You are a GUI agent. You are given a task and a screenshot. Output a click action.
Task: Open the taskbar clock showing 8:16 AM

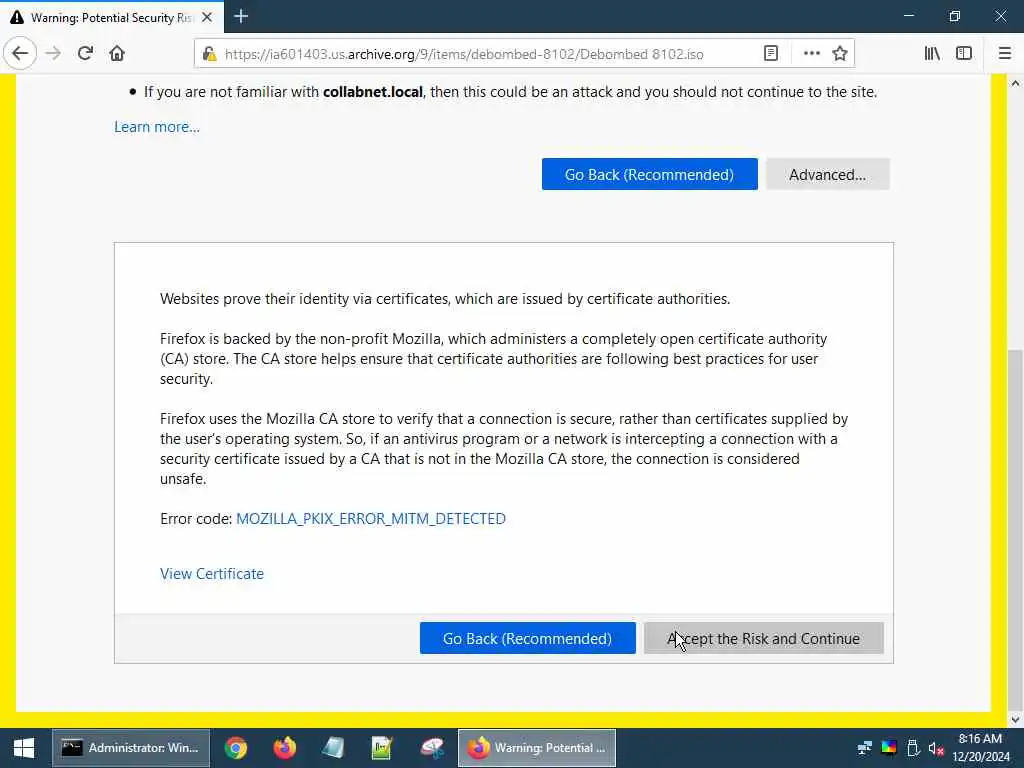(x=981, y=748)
